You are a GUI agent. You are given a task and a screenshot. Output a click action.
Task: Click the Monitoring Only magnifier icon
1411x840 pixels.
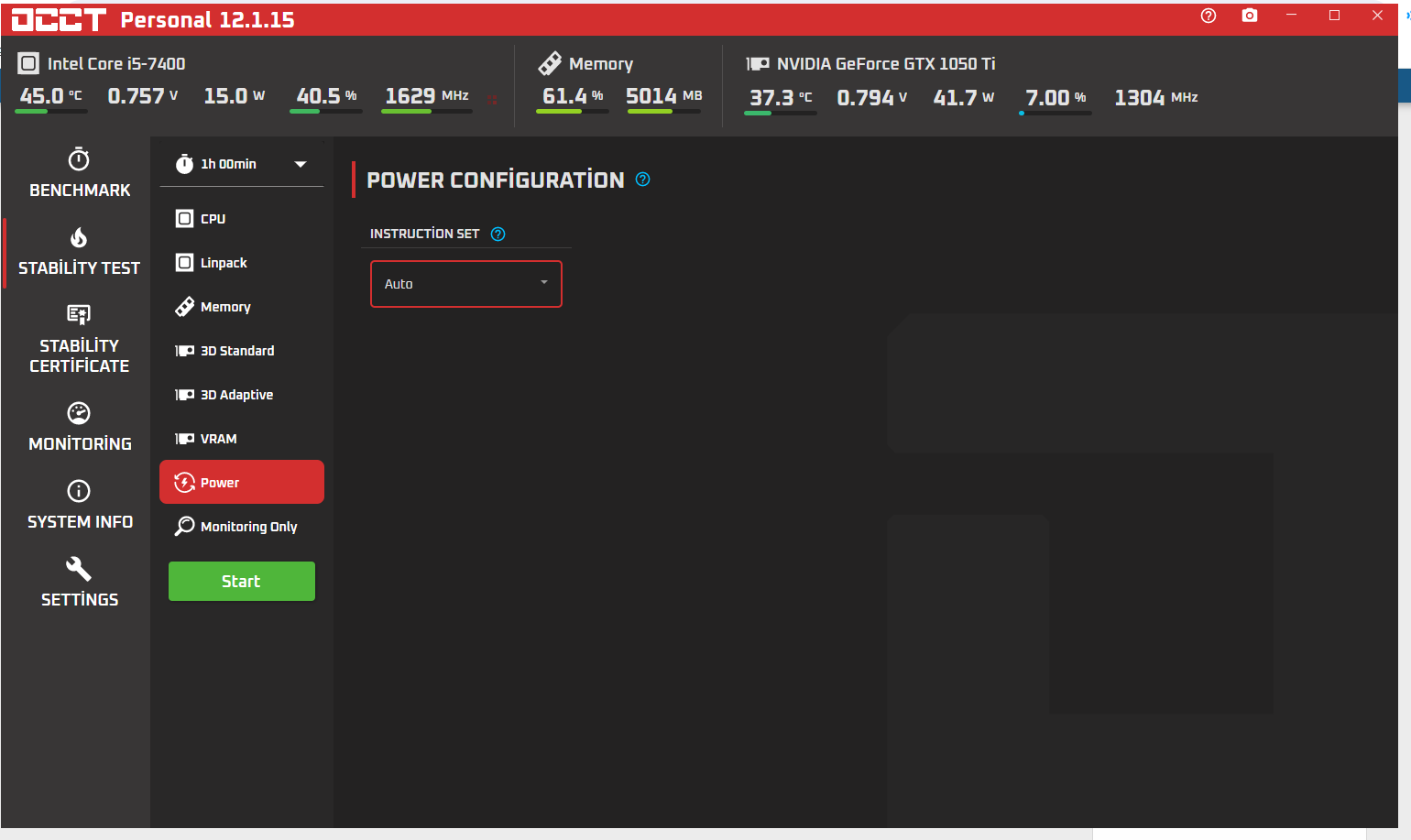point(184,526)
